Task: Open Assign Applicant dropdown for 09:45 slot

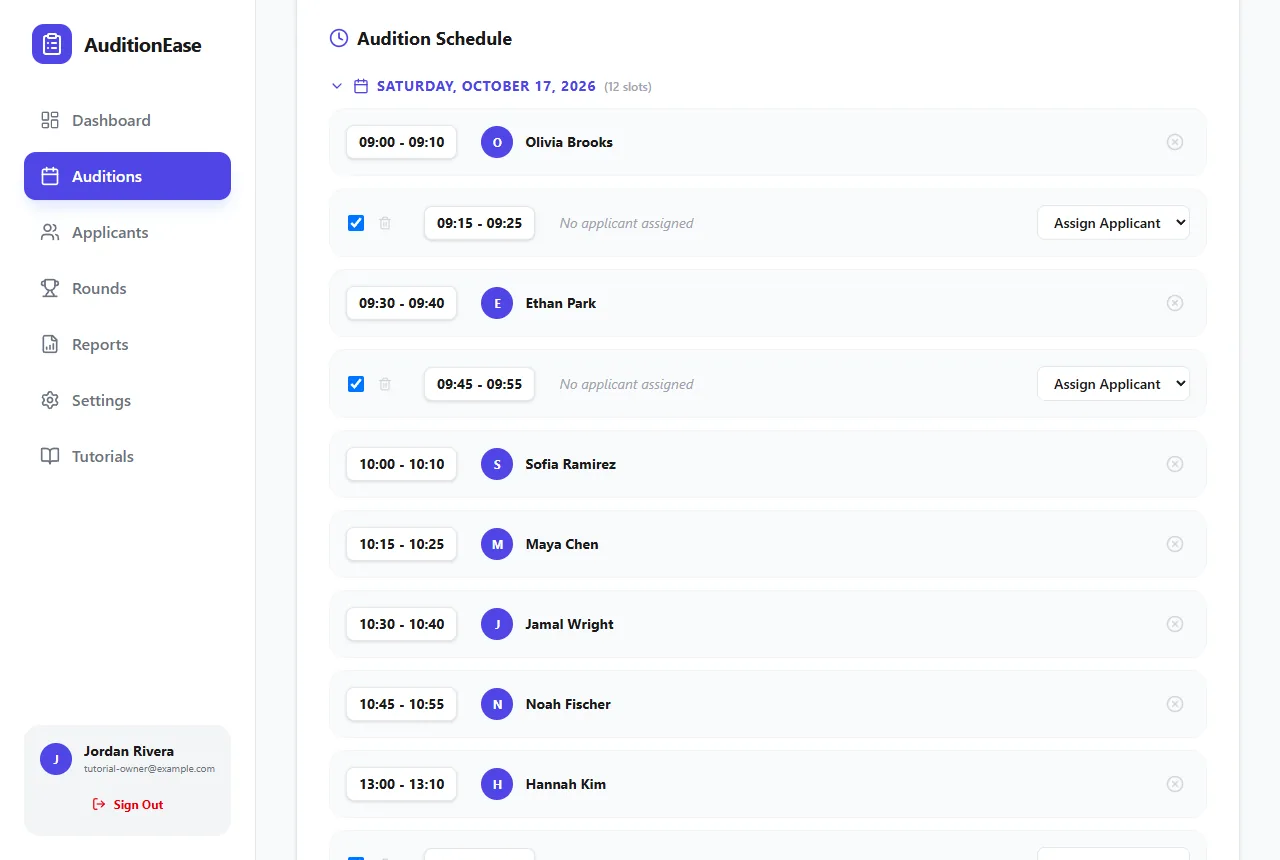Action: click(1113, 384)
